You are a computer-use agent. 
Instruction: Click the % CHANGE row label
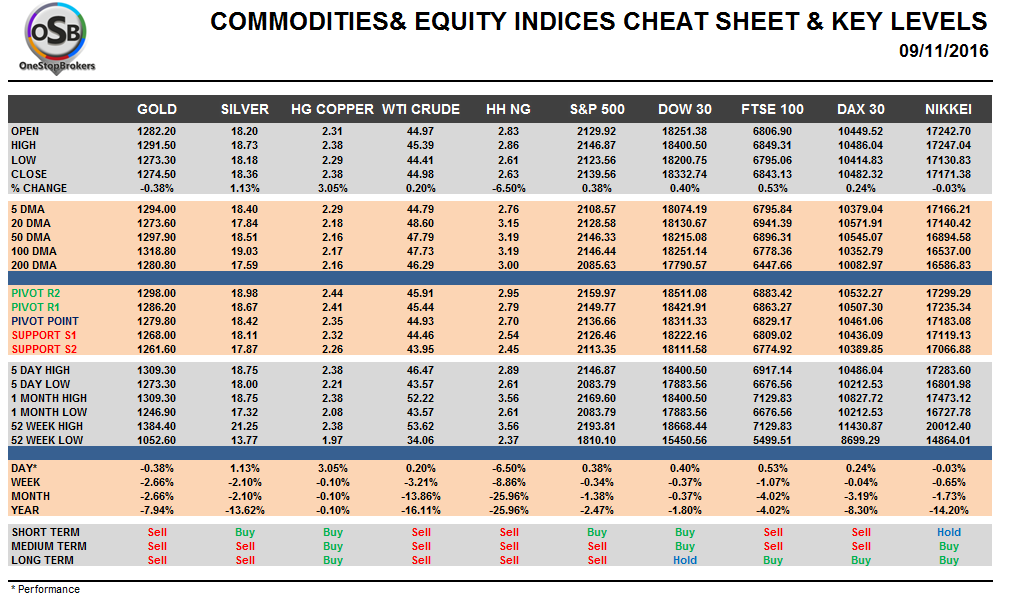pos(39,188)
